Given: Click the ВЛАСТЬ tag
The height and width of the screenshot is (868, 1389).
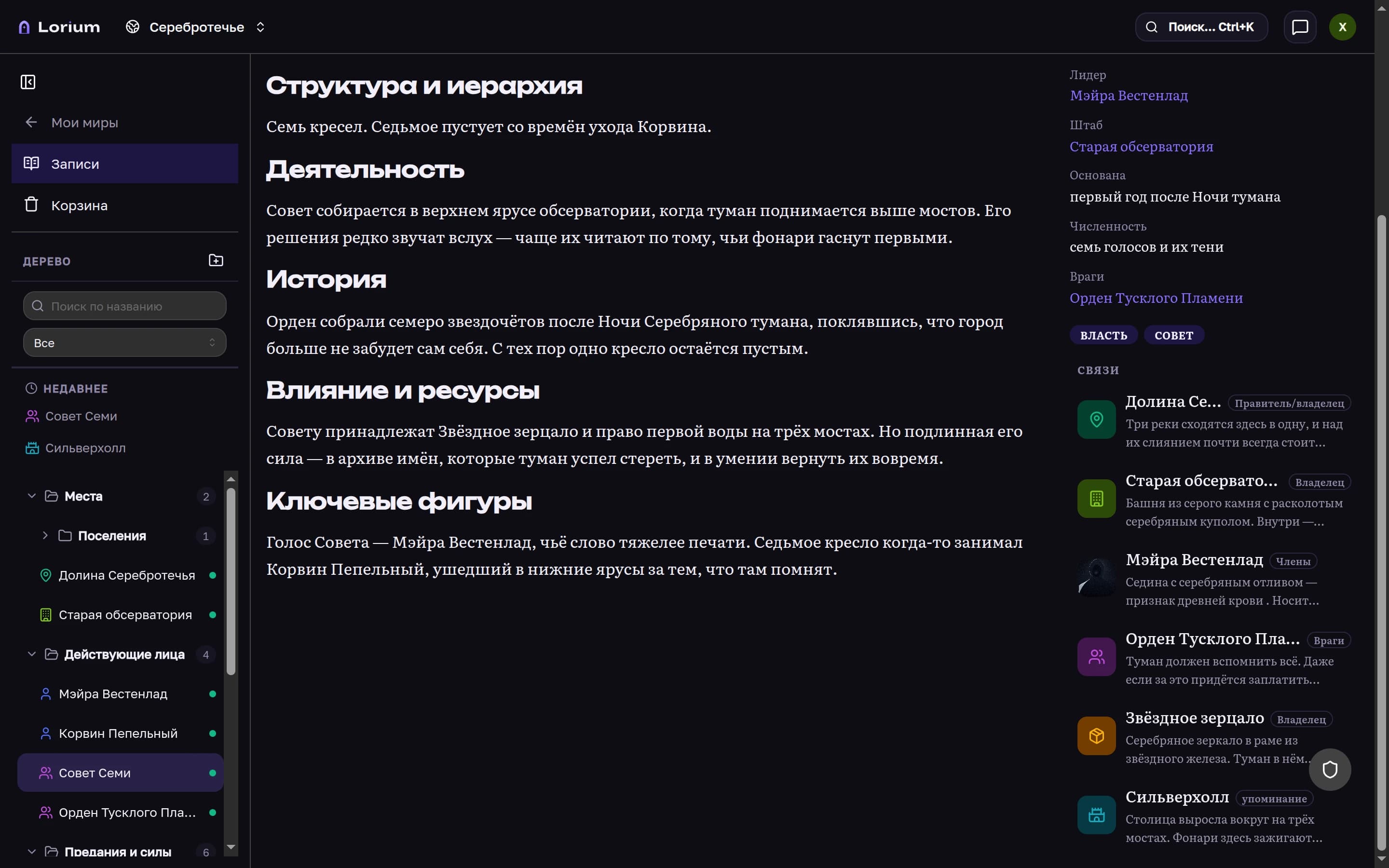Looking at the screenshot, I should [1103, 335].
